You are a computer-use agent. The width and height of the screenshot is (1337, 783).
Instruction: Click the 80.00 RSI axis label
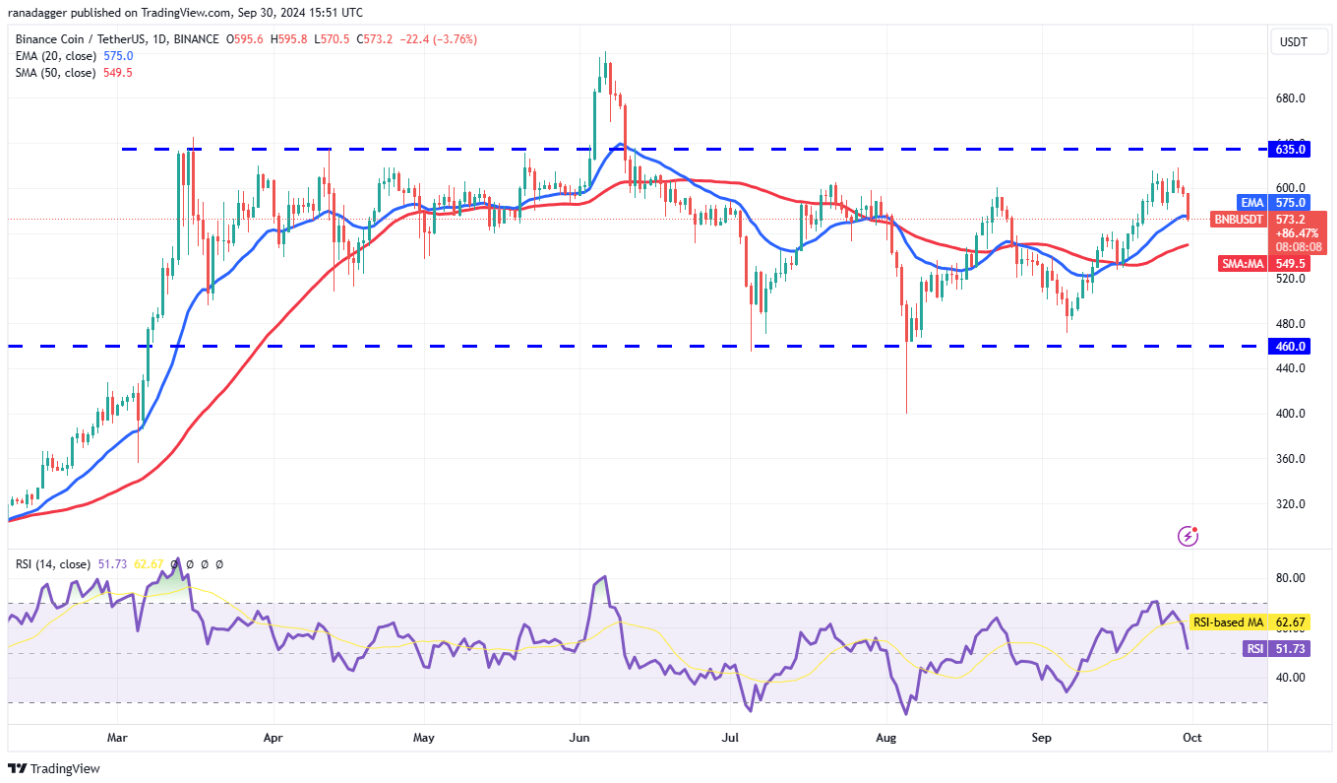point(1290,578)
